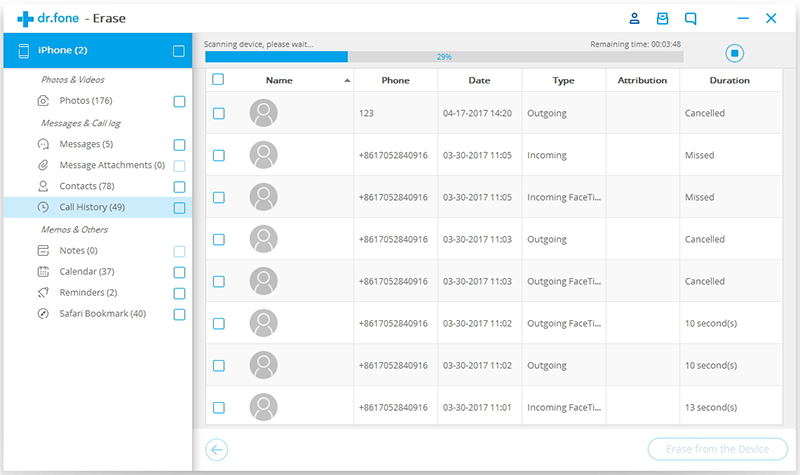Minimize the dr.fone window
800x475 pixels.
click(x=743, y=18)
